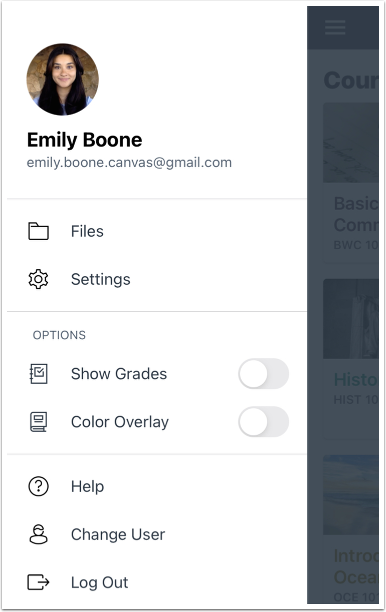Image resolution: width=386 pixels, height=612 pixels.
Task: Click the emily.boone.canvas@gmail.com email text
Action: click(129, 162)
